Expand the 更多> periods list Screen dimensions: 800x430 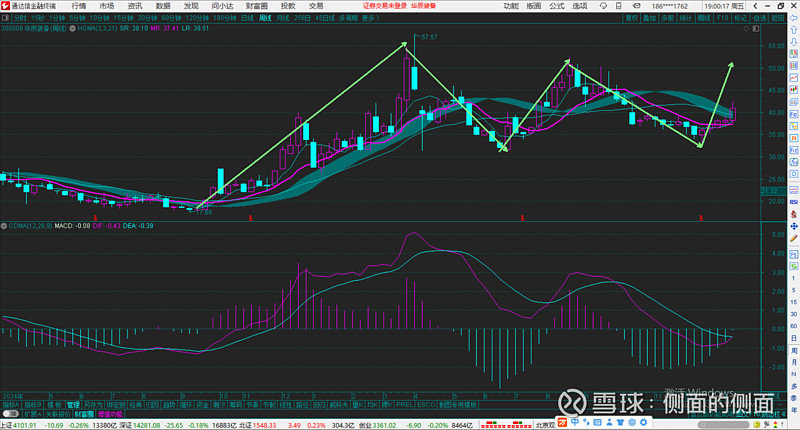coord(370,18)
